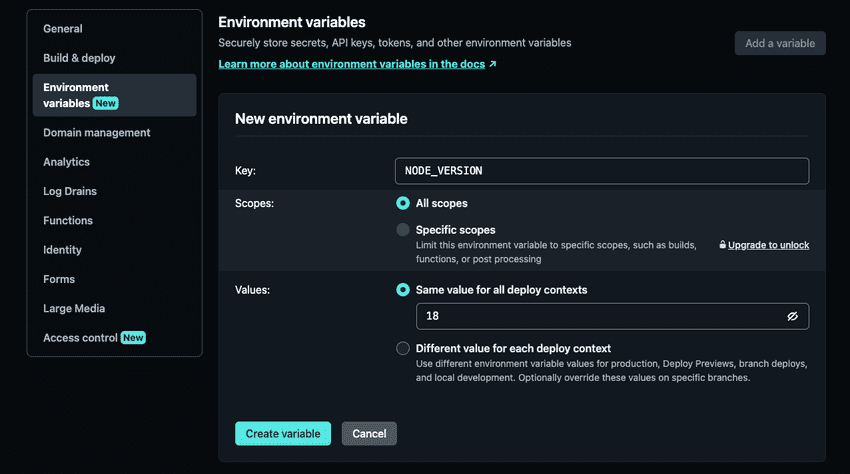Click the Key input field with NODE_VERSION
The height and width of the screenshot is (474, 850).
click(x=601, y=171)
